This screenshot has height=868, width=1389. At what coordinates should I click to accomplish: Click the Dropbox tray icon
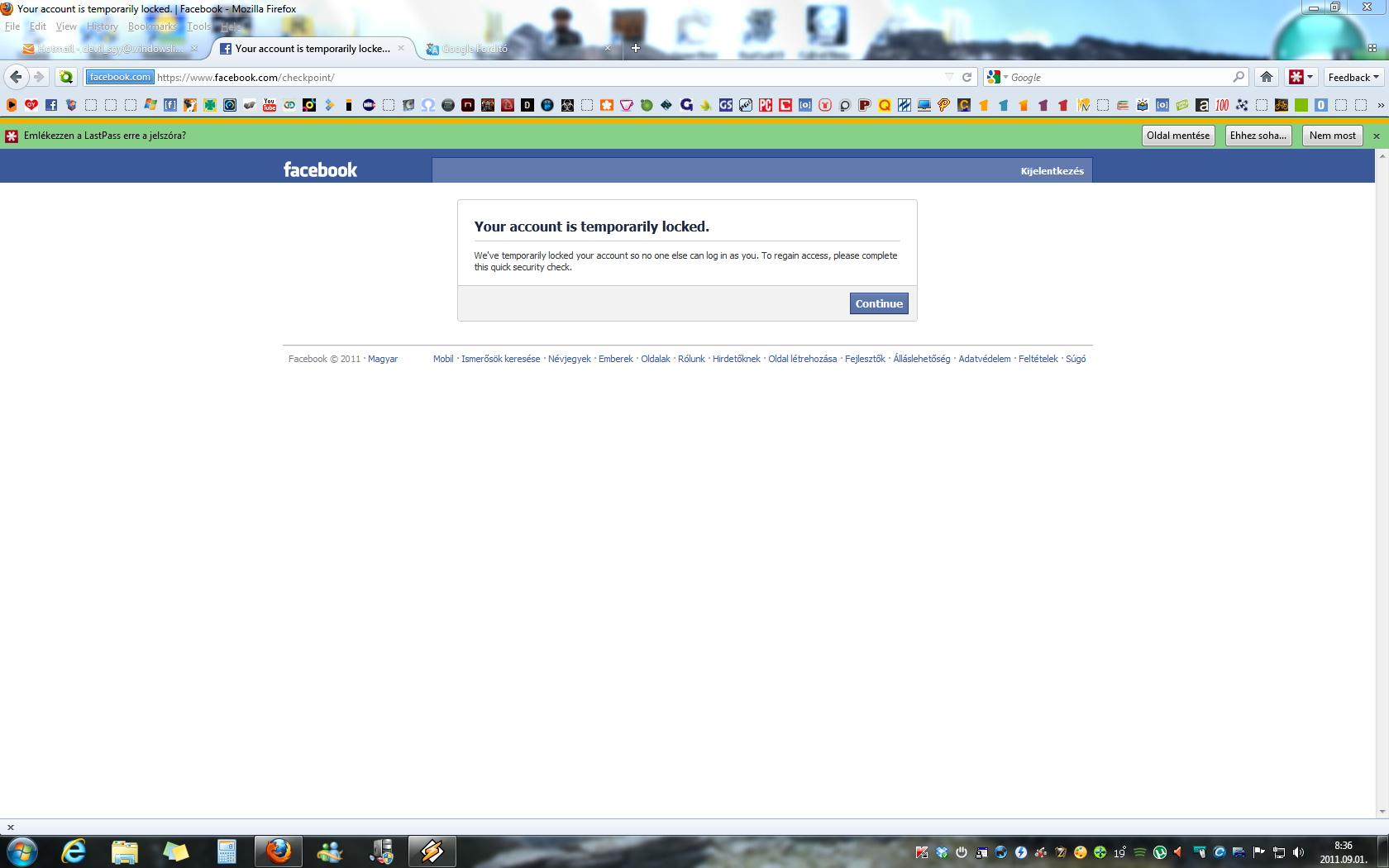(x=942, y=852)
